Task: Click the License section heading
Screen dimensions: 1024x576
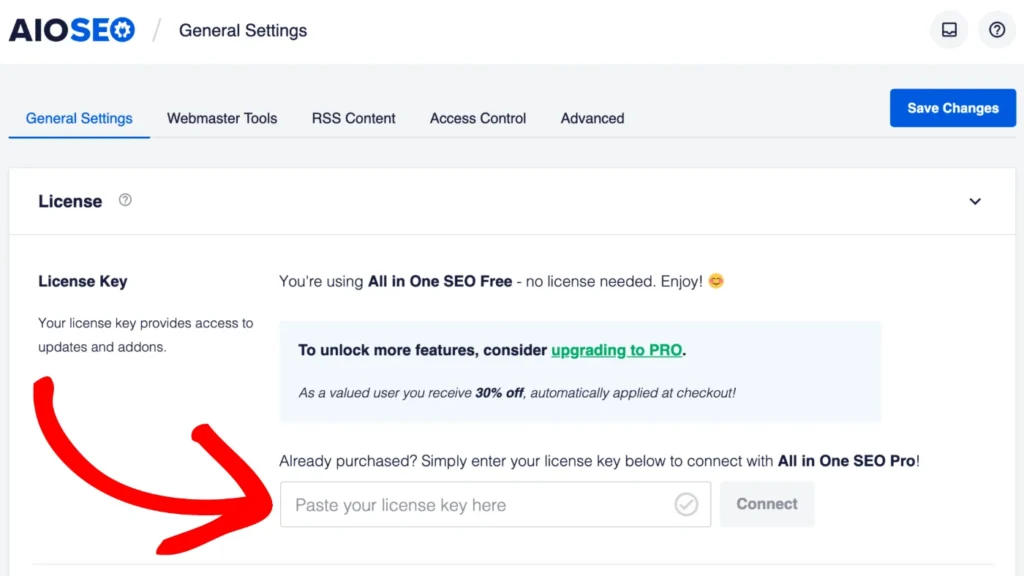Action: point(70,201)
